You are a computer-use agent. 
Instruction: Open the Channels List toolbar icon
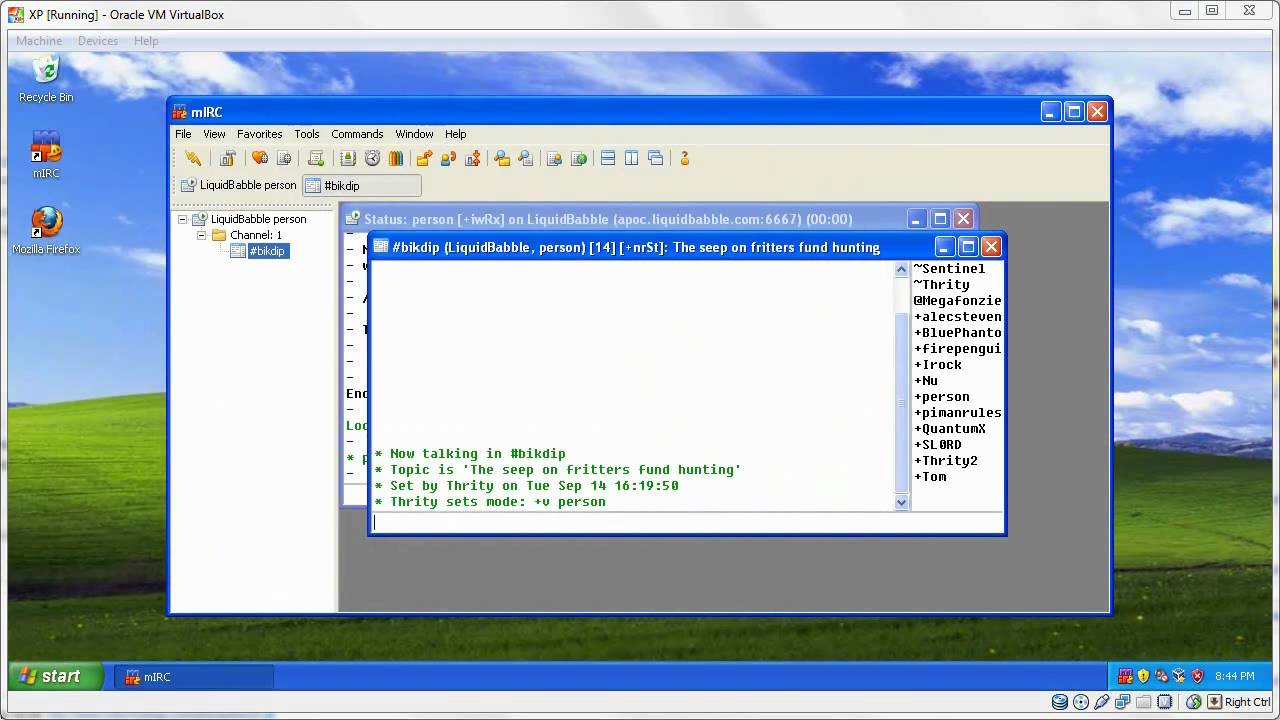coord(284,158)
